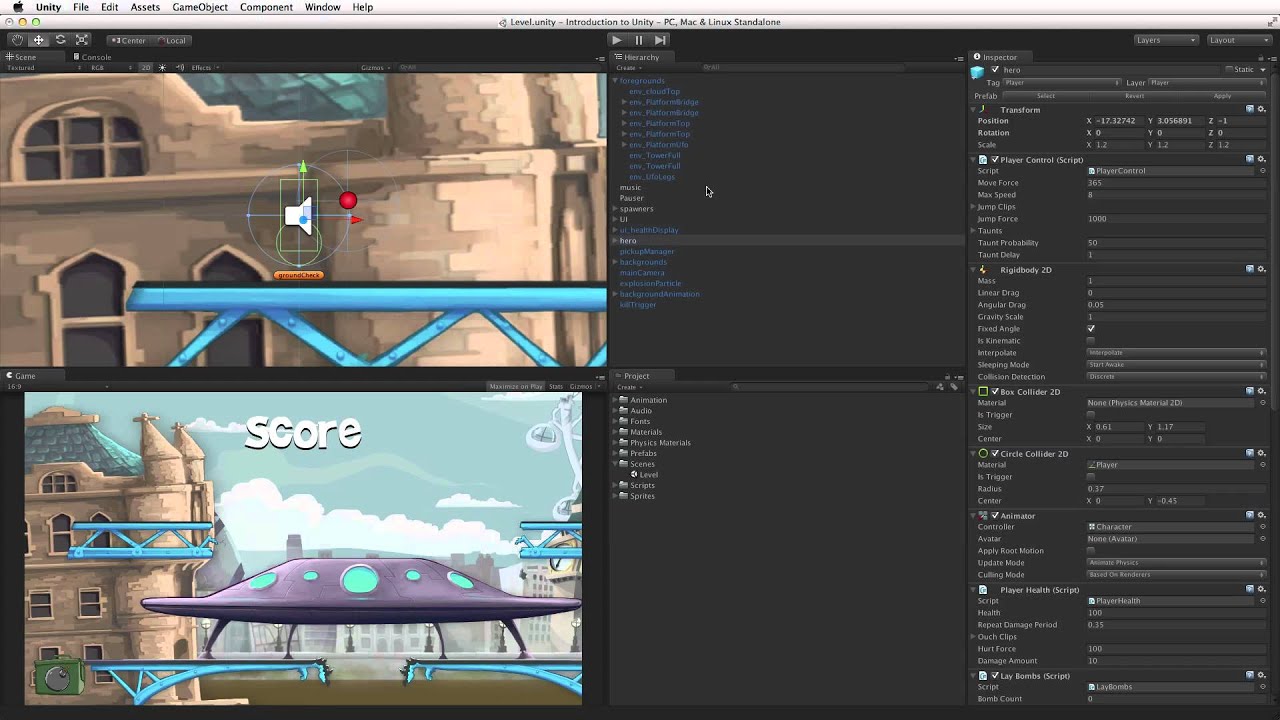Viewport: 1280px width, 720px height.
Task: Click object picker beside Avatar field
Action: [x=1262, y=539]
